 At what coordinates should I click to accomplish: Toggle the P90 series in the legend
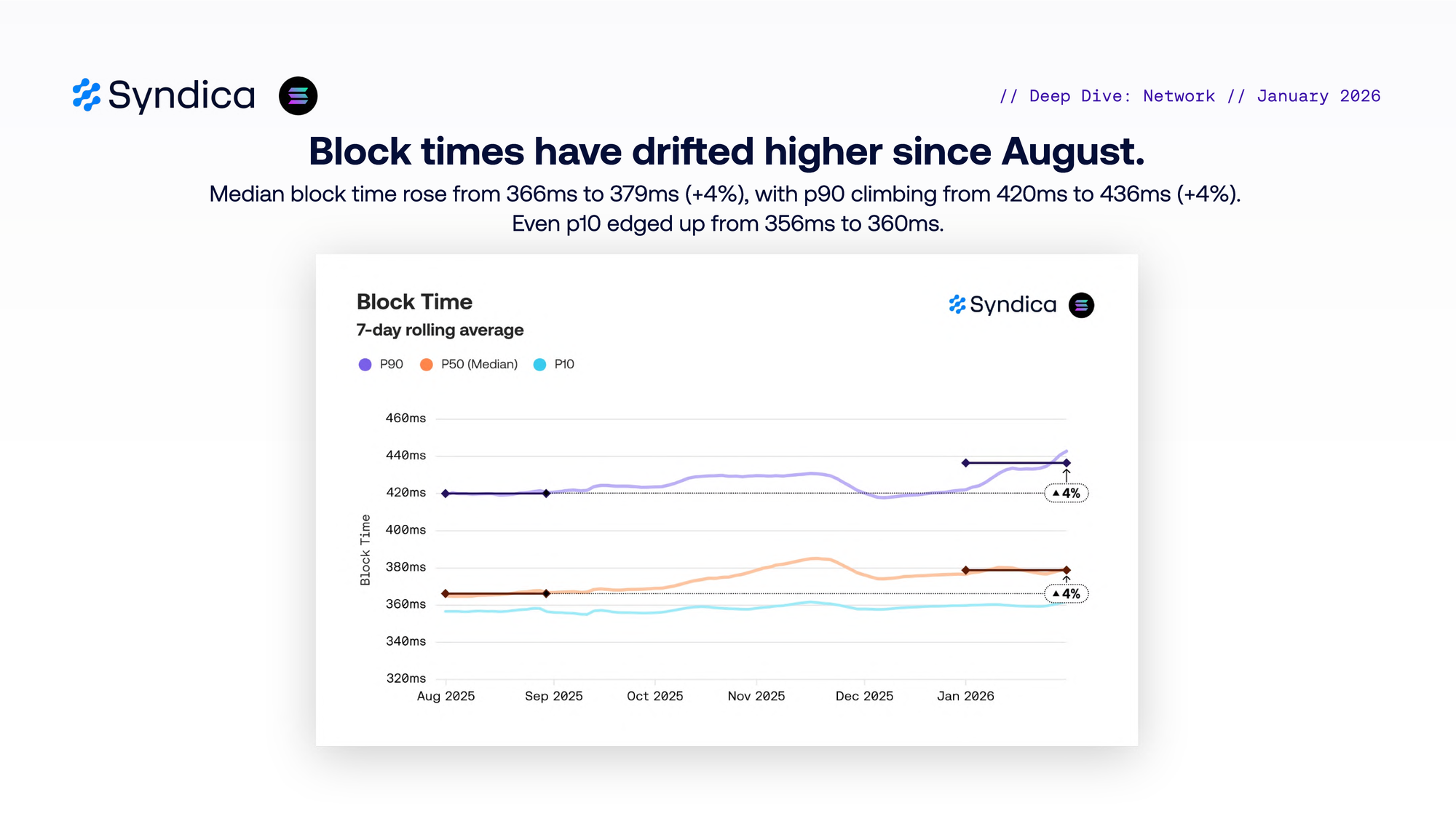pos(391,364)
